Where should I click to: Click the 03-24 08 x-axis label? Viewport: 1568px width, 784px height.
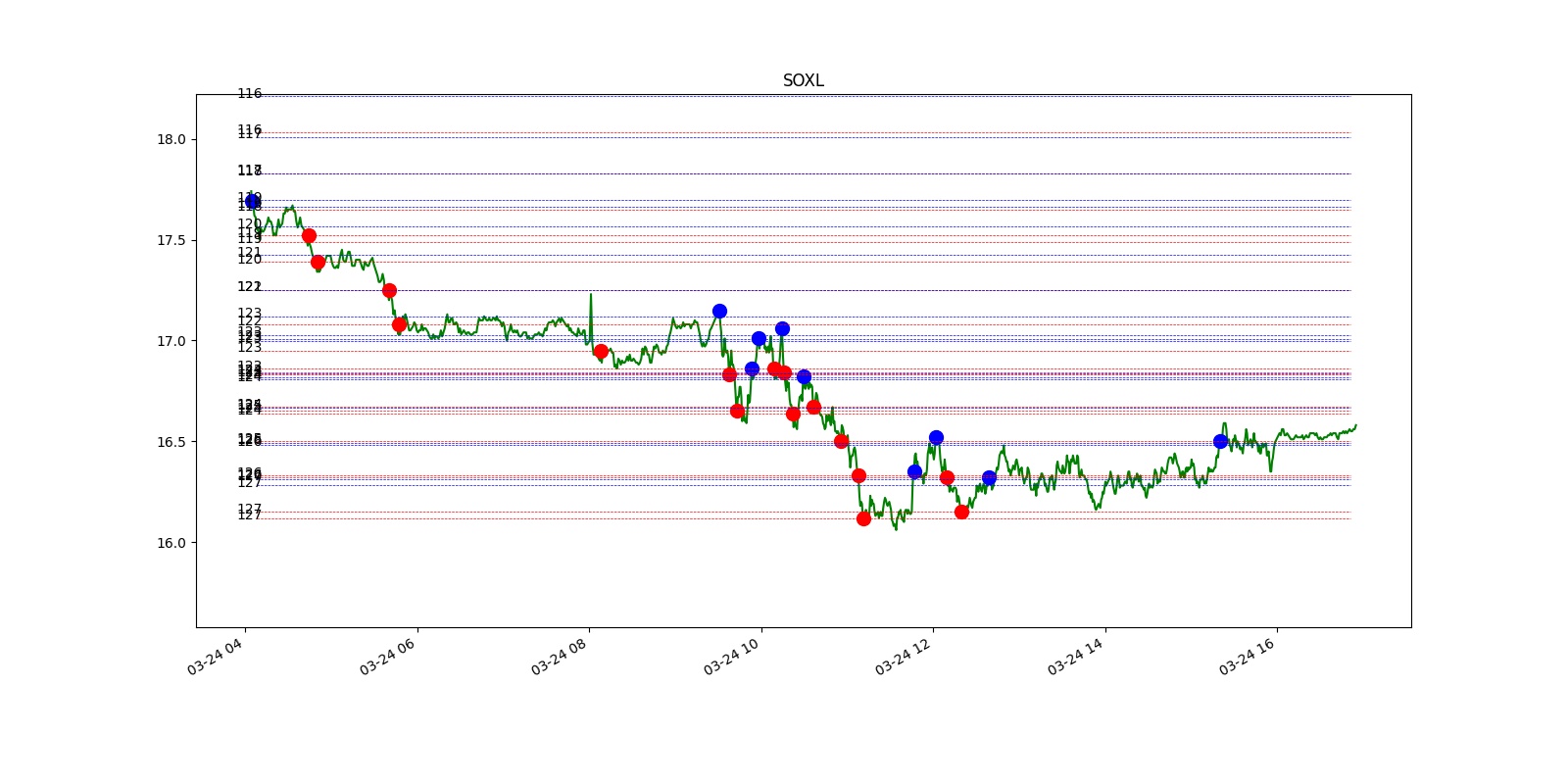tap(560, 655)
